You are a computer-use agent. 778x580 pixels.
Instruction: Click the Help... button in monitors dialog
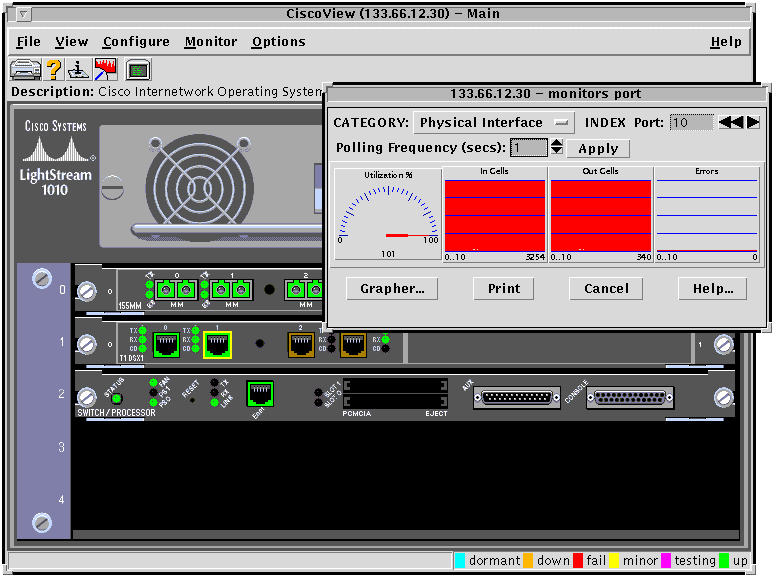tap(713, 288)
